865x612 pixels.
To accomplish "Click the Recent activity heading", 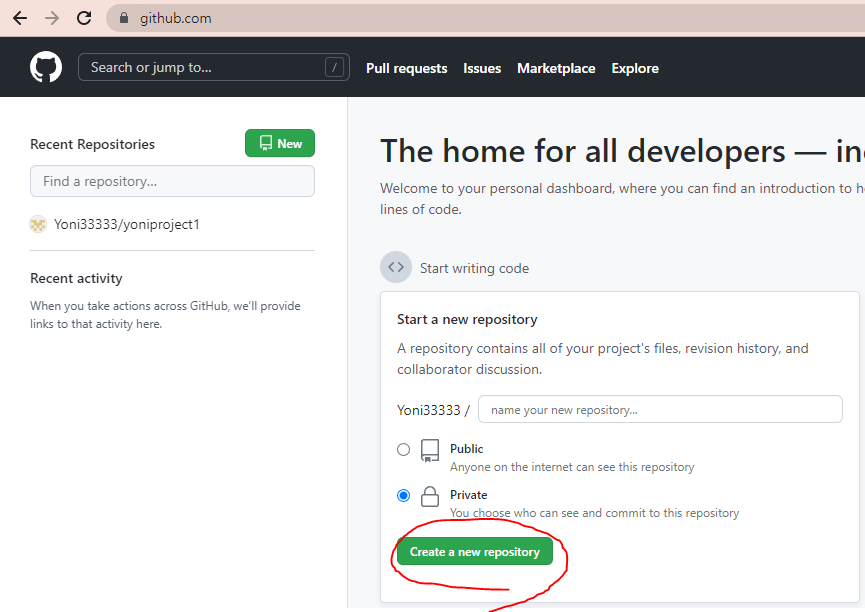I will tap(76, 278).
